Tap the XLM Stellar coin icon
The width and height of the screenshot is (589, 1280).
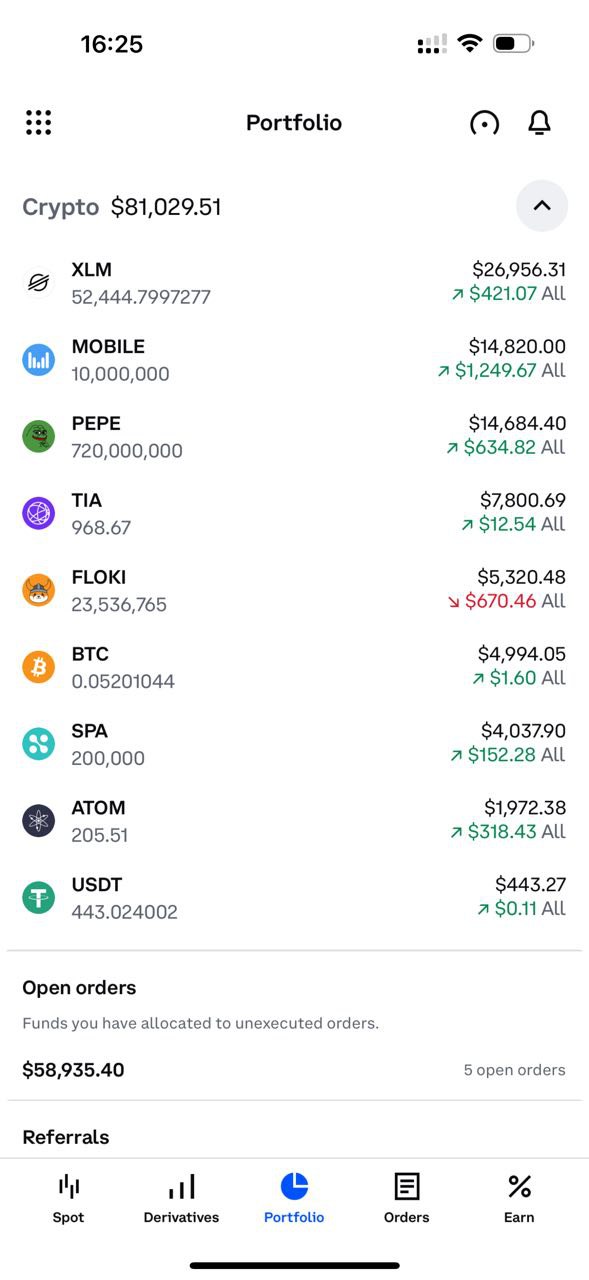point(38,283)
